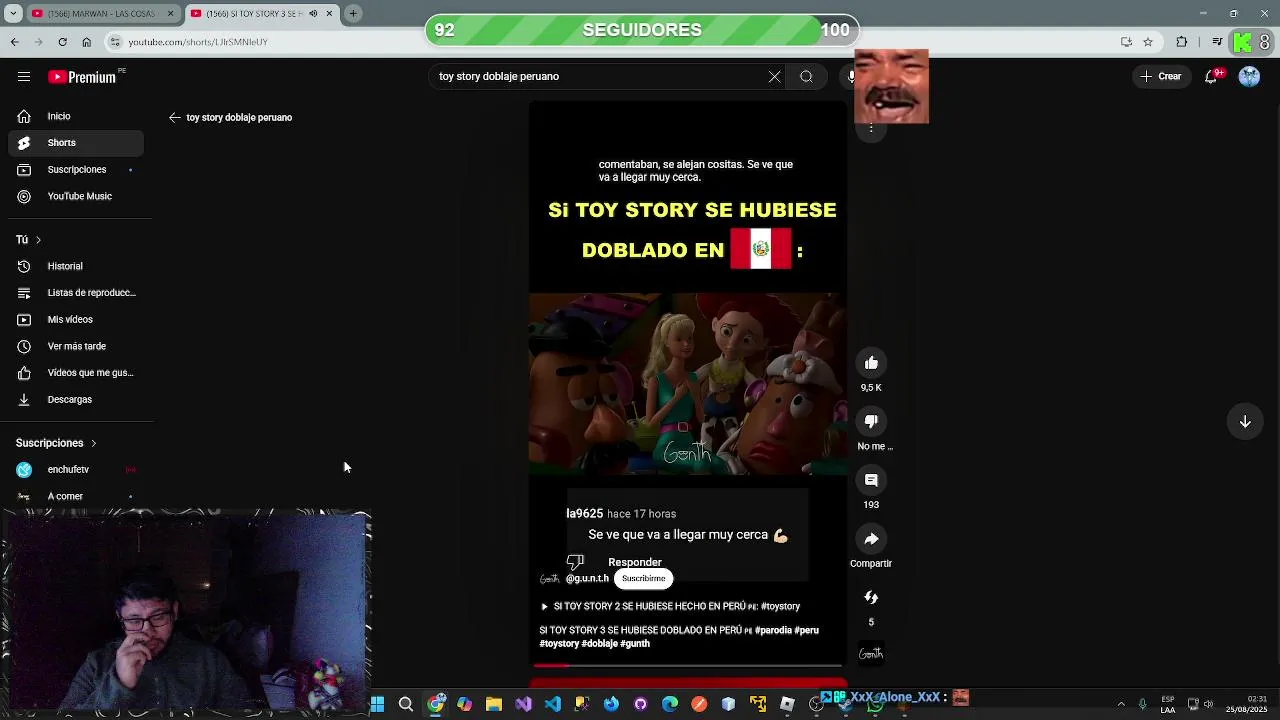
Task: Reload the page
Action: [x=62, y=42]
